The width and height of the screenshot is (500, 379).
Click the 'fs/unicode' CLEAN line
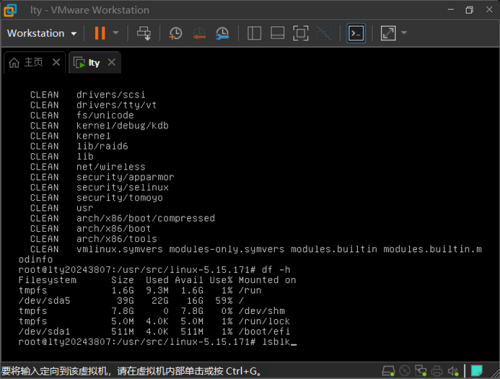point(82,115)
